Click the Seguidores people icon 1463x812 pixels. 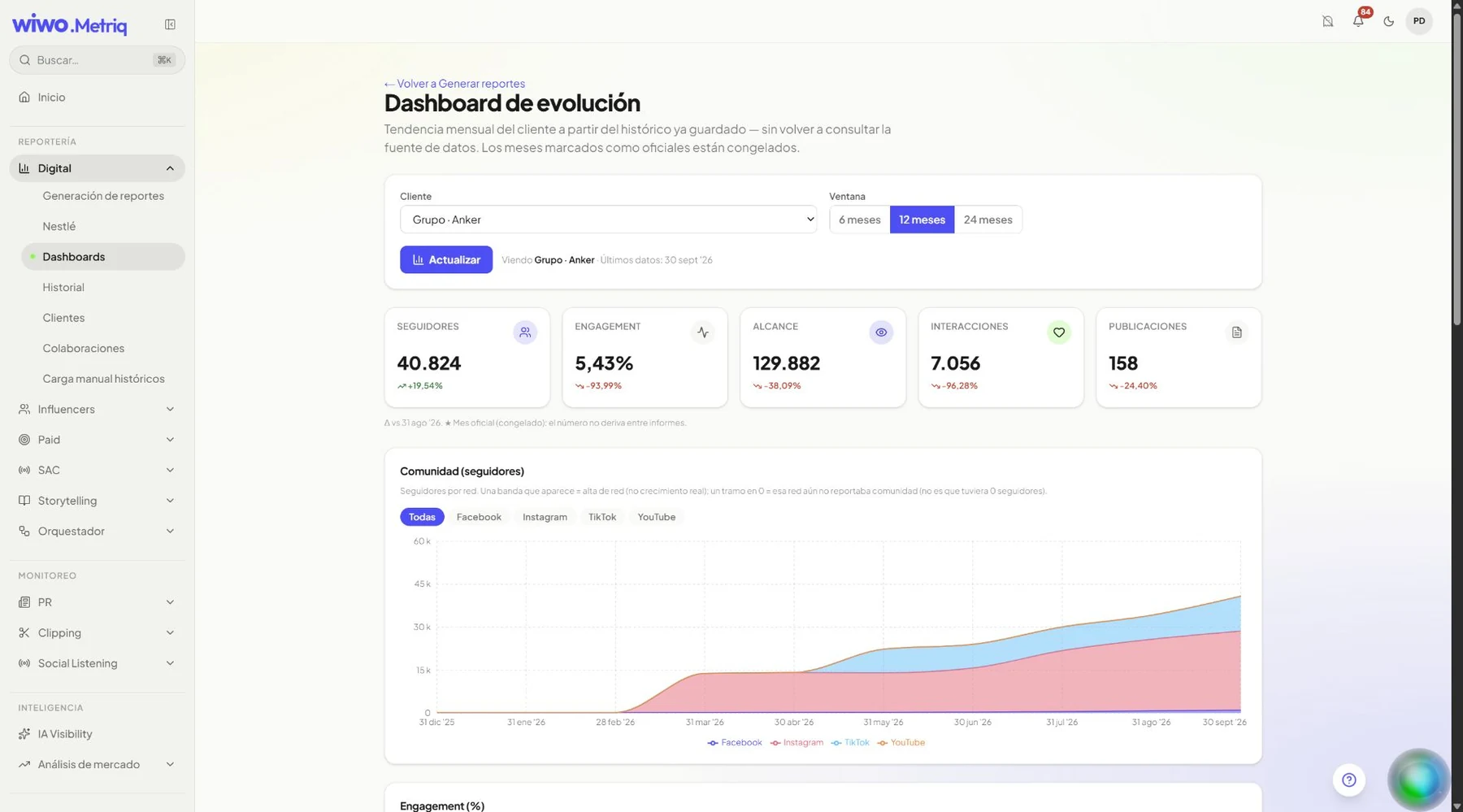click(525, 332)
